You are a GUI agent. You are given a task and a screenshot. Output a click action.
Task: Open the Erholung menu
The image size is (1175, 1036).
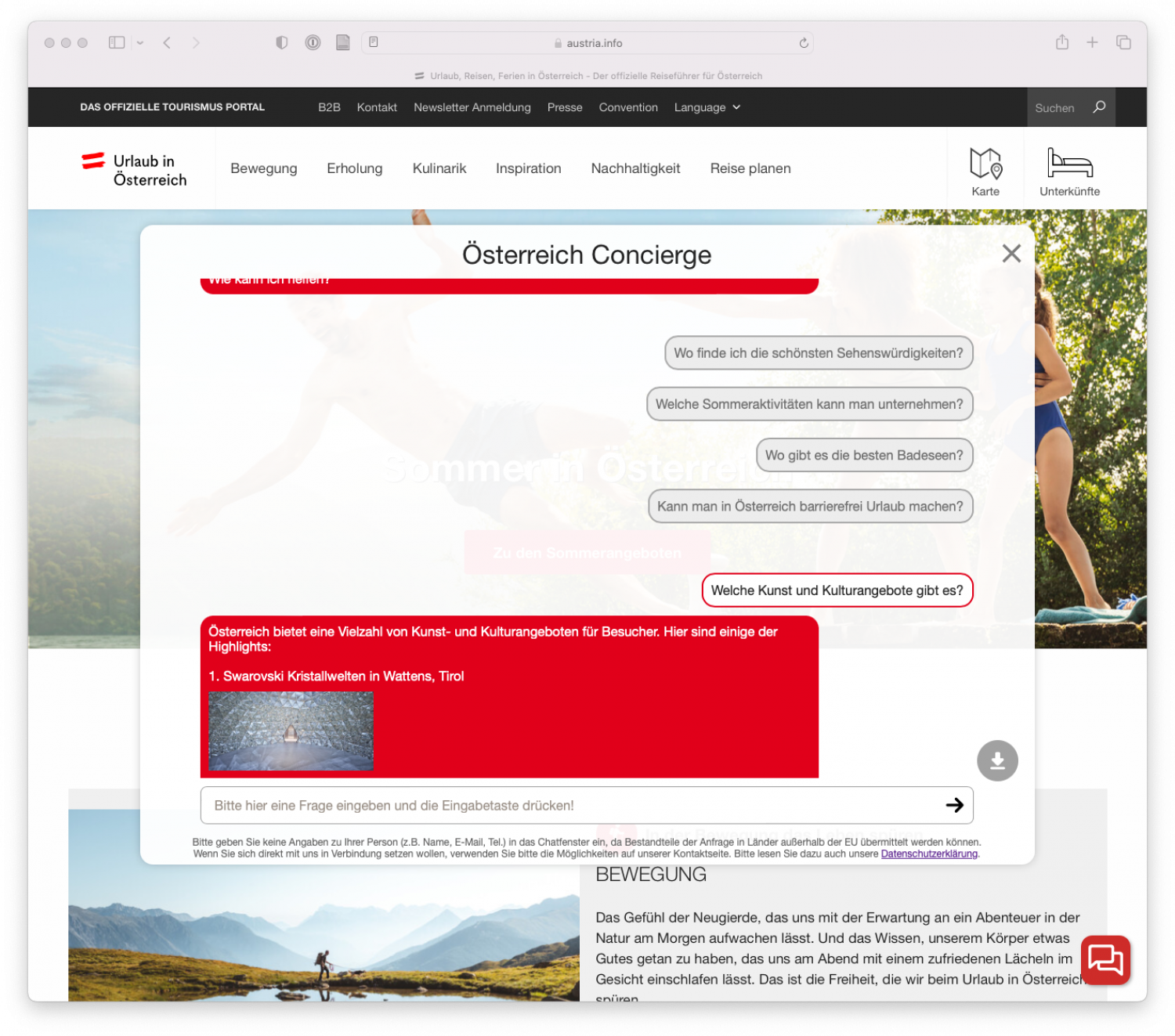355,168
